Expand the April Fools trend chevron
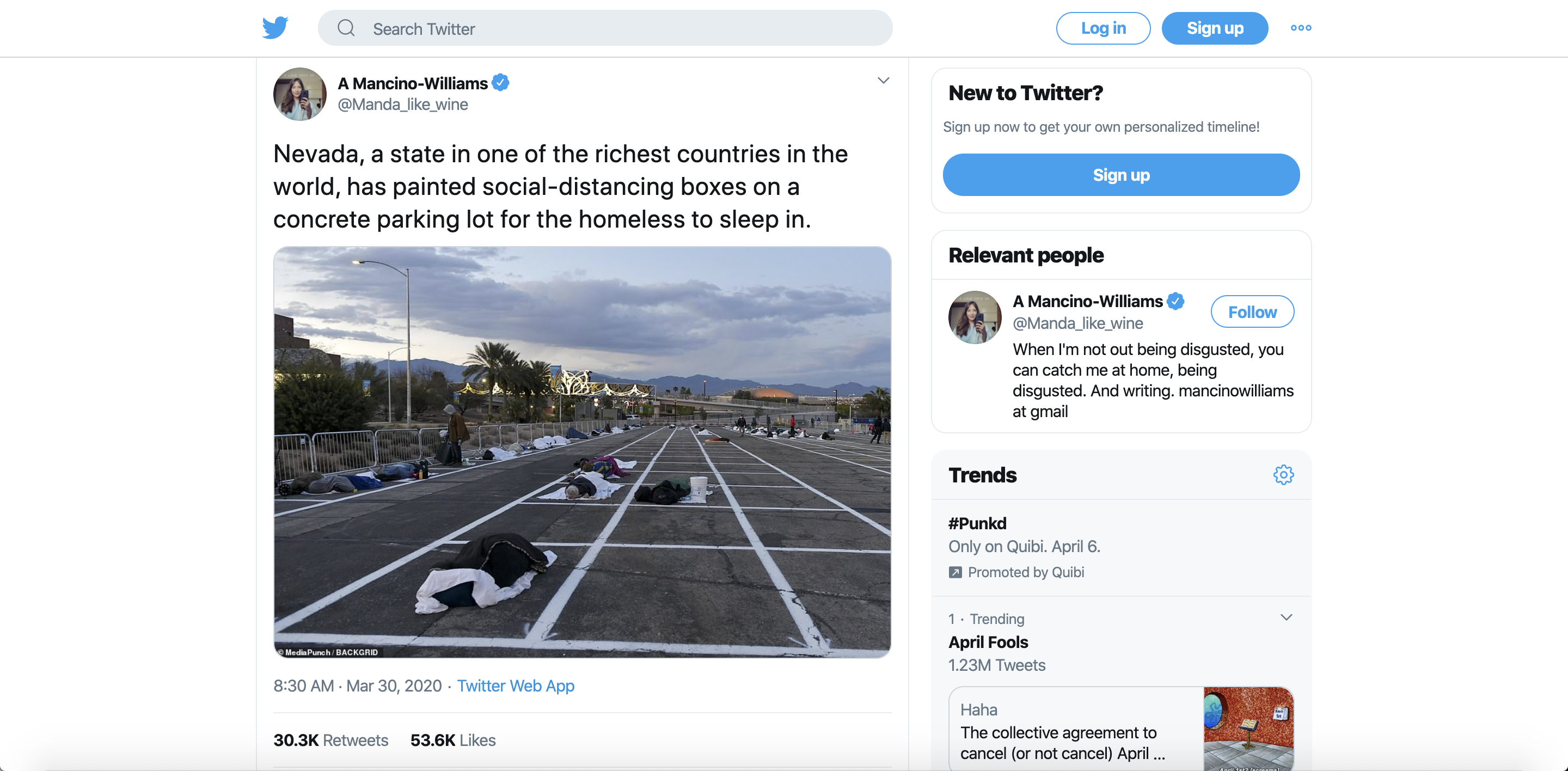This screenshot has height=771, width=1568. pyautogui.click(x=1285, y=617)
